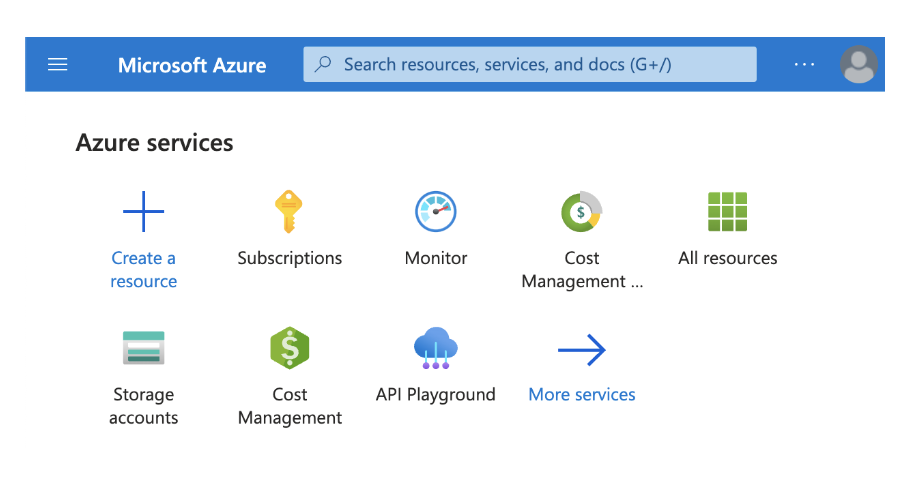Open the Subscriptions key icon
The height and width of the screenshot is (478, 912).
pyautogui.click(x=288, y=212)
